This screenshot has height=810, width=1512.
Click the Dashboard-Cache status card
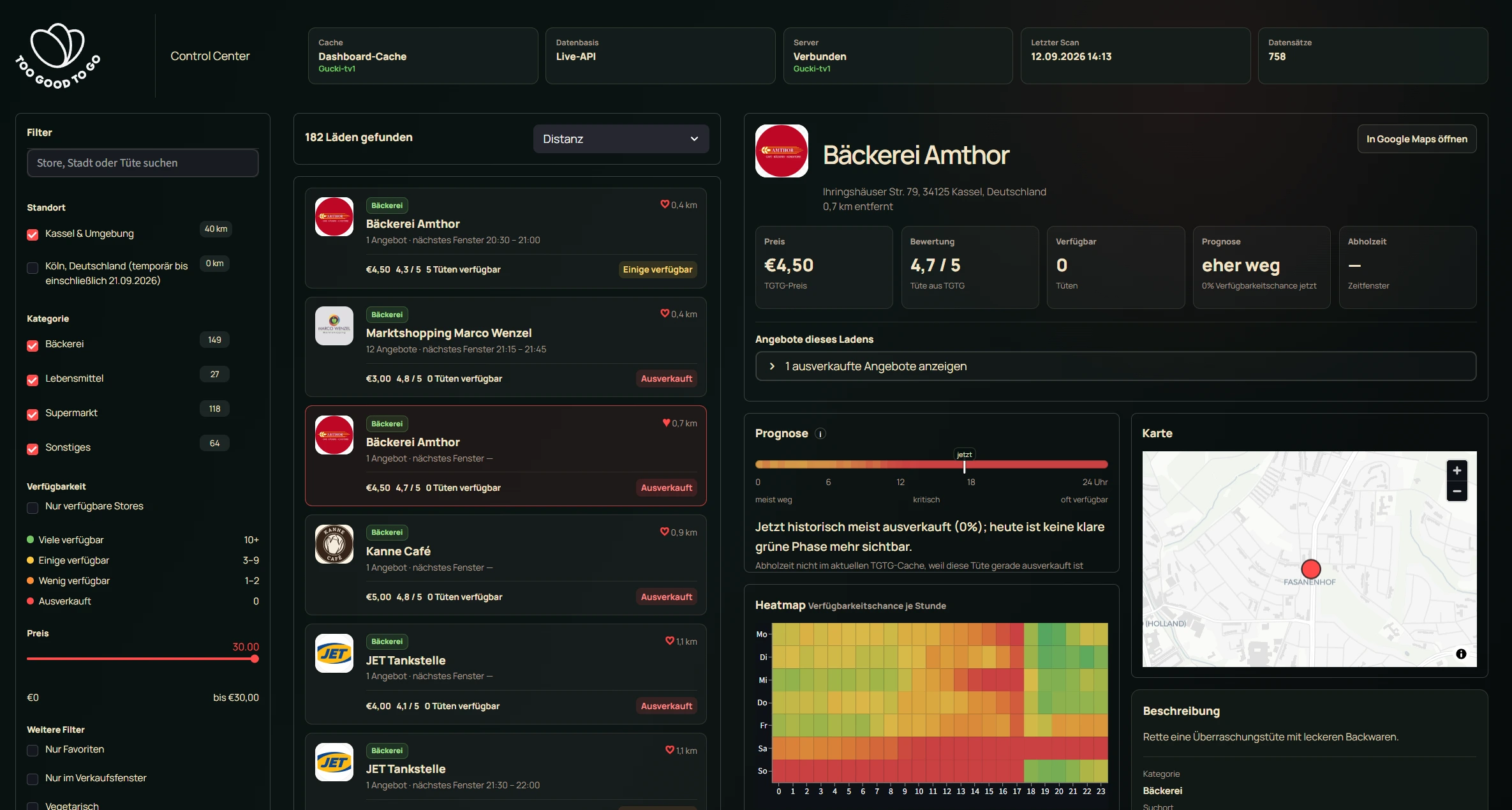point(422,56)
